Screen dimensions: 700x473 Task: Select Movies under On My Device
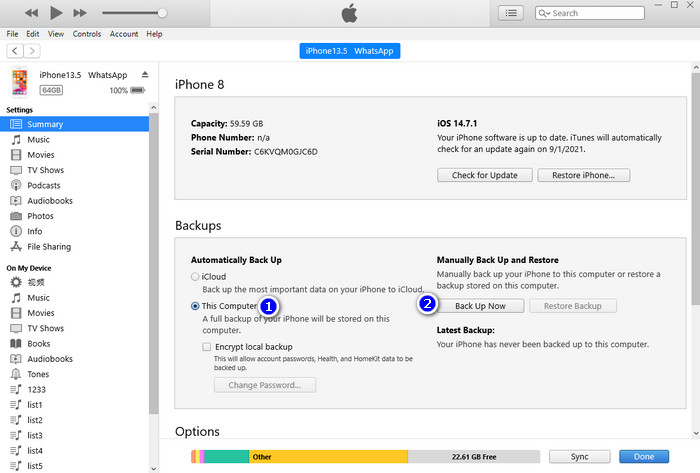point(74,313)
